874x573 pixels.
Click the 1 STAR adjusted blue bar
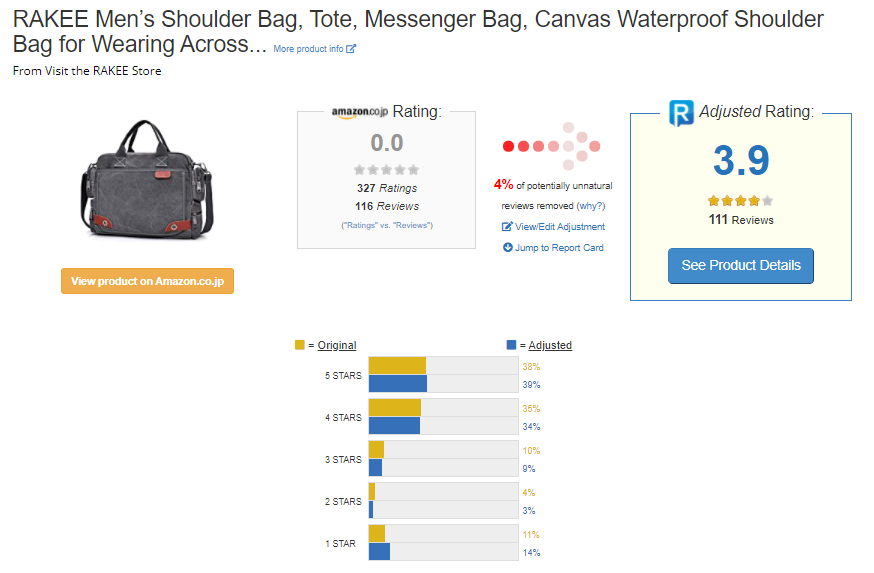[379, 552]
